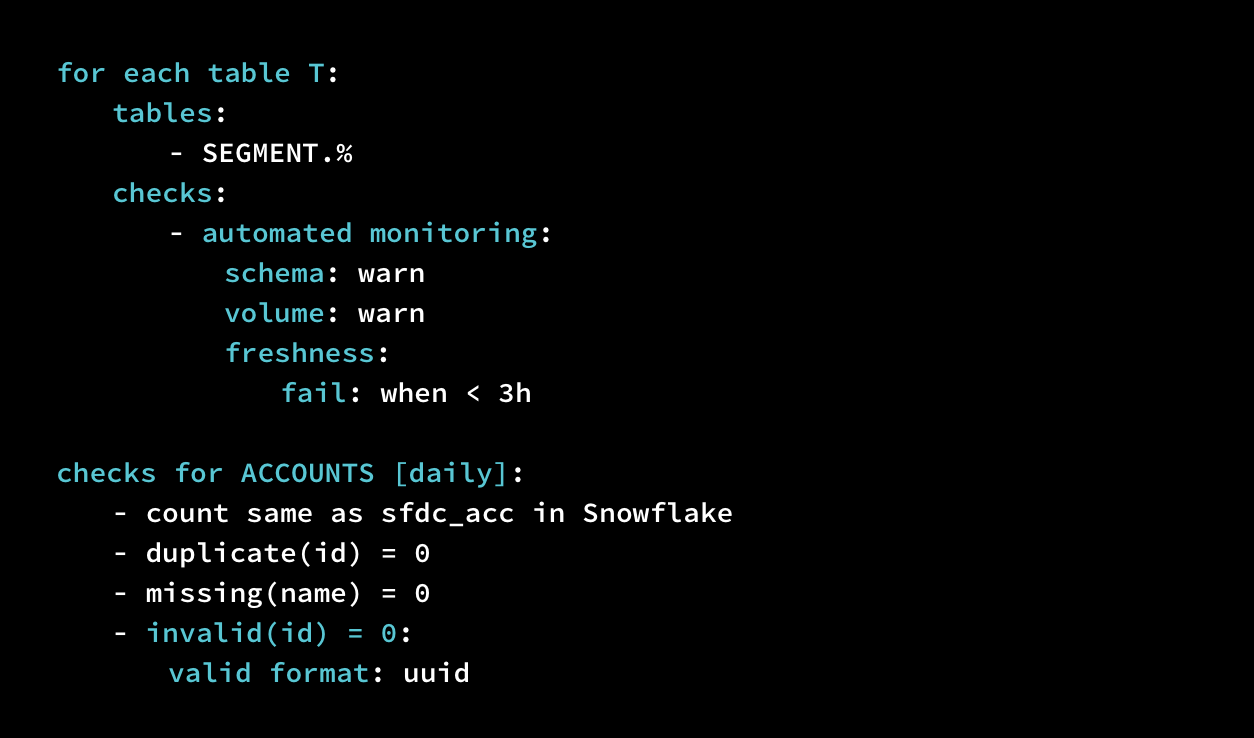The height and width of the screenshot is (738, 1254).
Task: Click the 'automated monitoring' text
Action: 370,233
